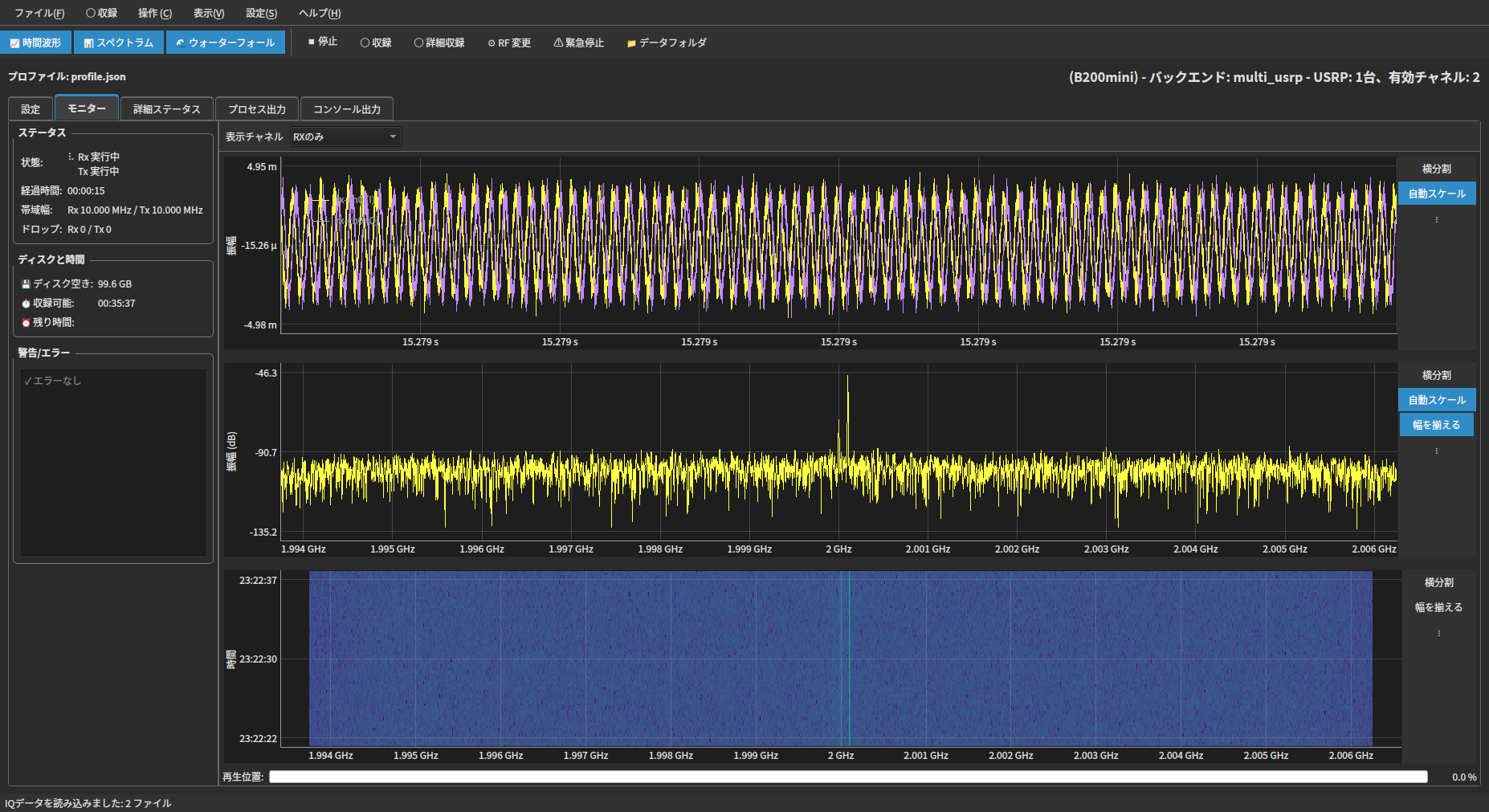1489x812 pixels.
Task: Click the 再生位置 playback position slider
Action: point(848,777)
